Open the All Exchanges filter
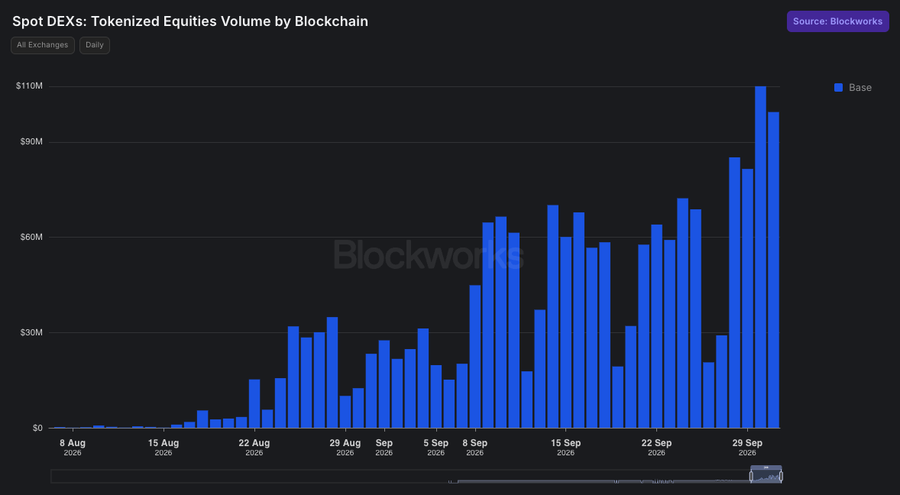Image resolution: width=900 pixels, height=495 pixels. (x=42, y=45)
